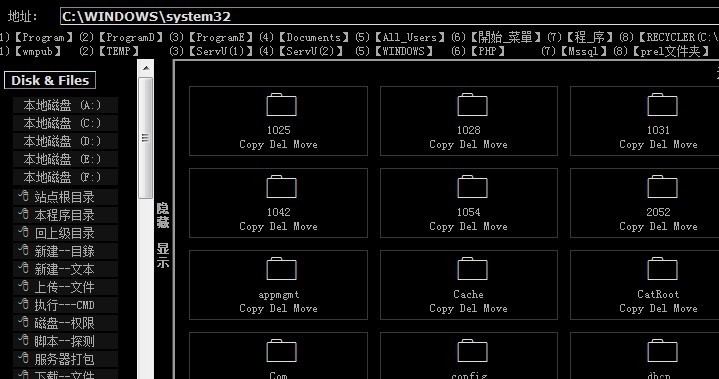
Task: Open 脚本--探测 script detection
Action: 66,341
